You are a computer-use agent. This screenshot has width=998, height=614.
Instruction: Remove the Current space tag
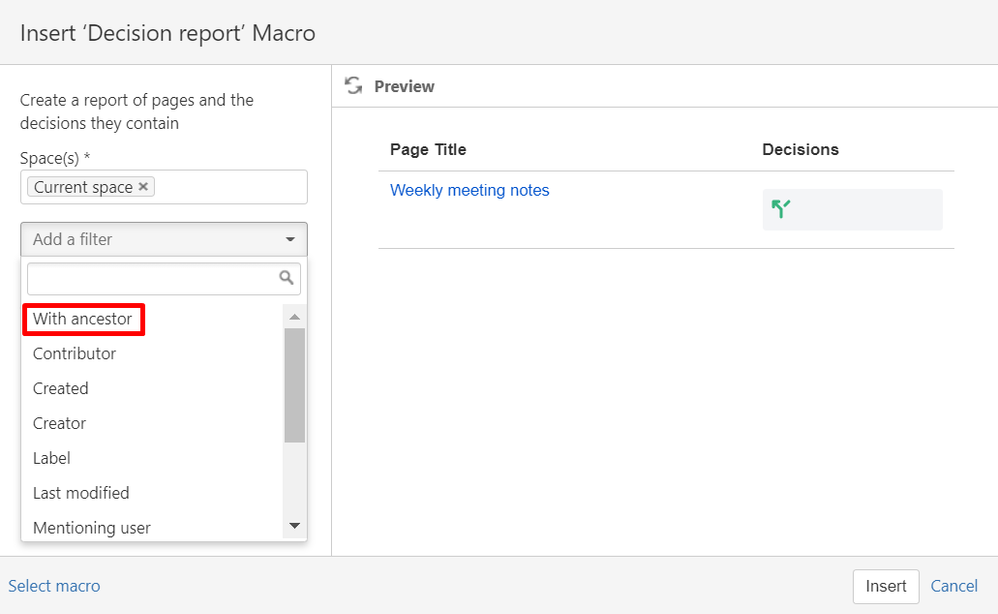pyautogui.click(x=144, y=187)
